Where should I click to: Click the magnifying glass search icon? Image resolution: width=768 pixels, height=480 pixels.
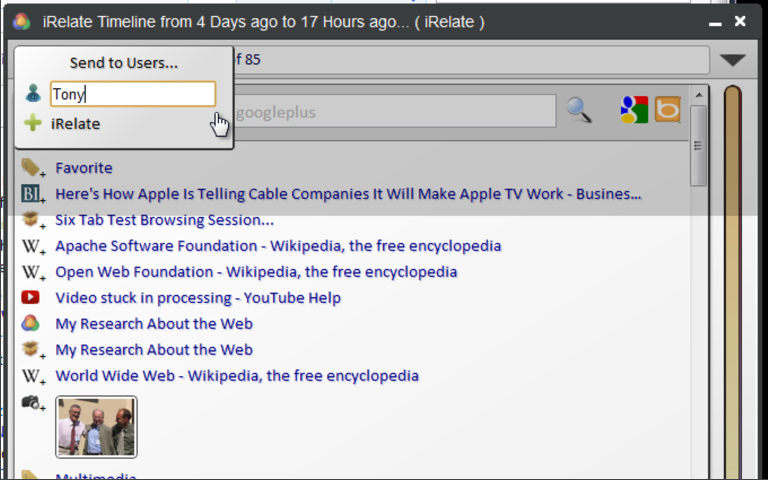click(x=579, y=110)
